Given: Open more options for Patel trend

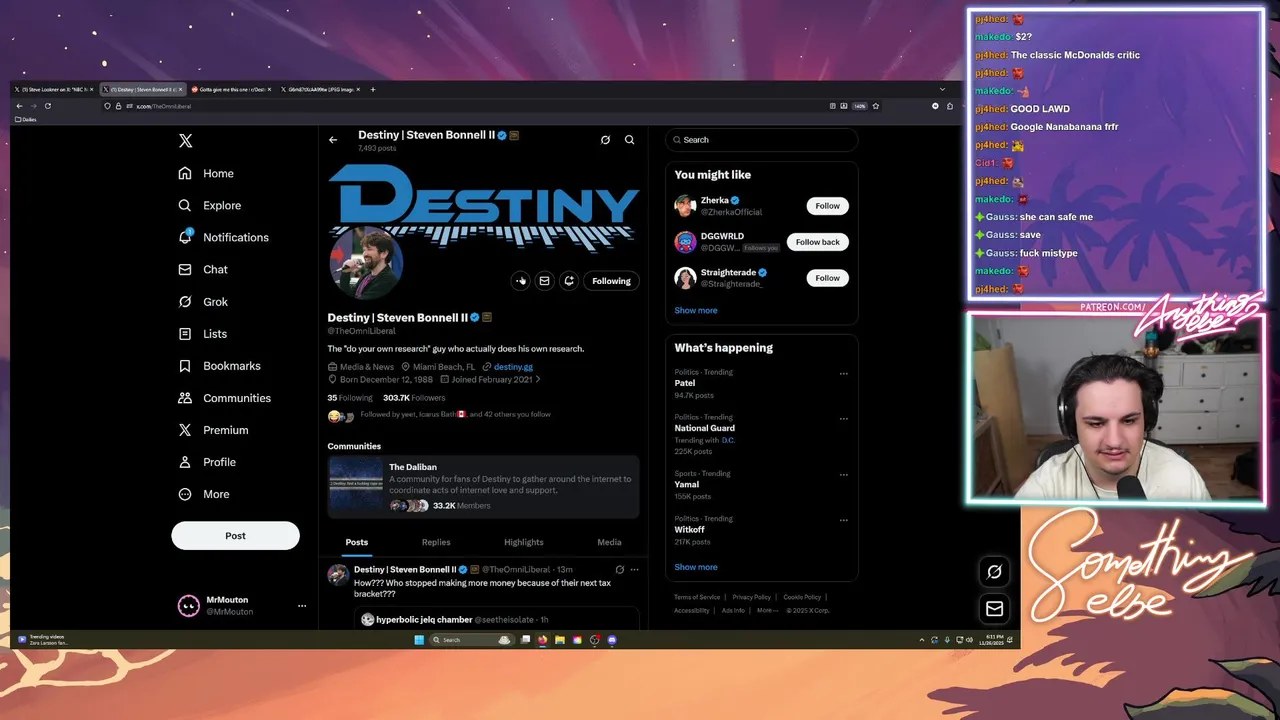Looking at the screenshot, I should [x=843, y=374].
